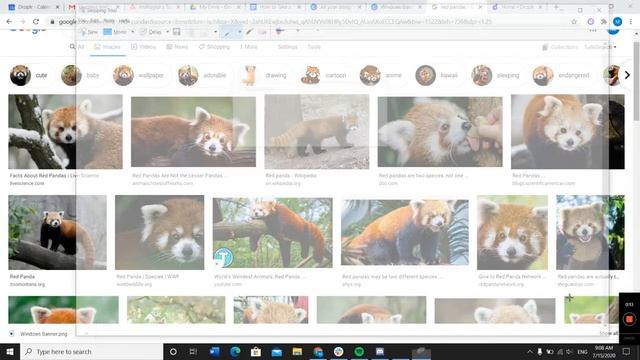Switch to the News search tab
This screenshot has width=640, height=360.
(x=177, y=47)
